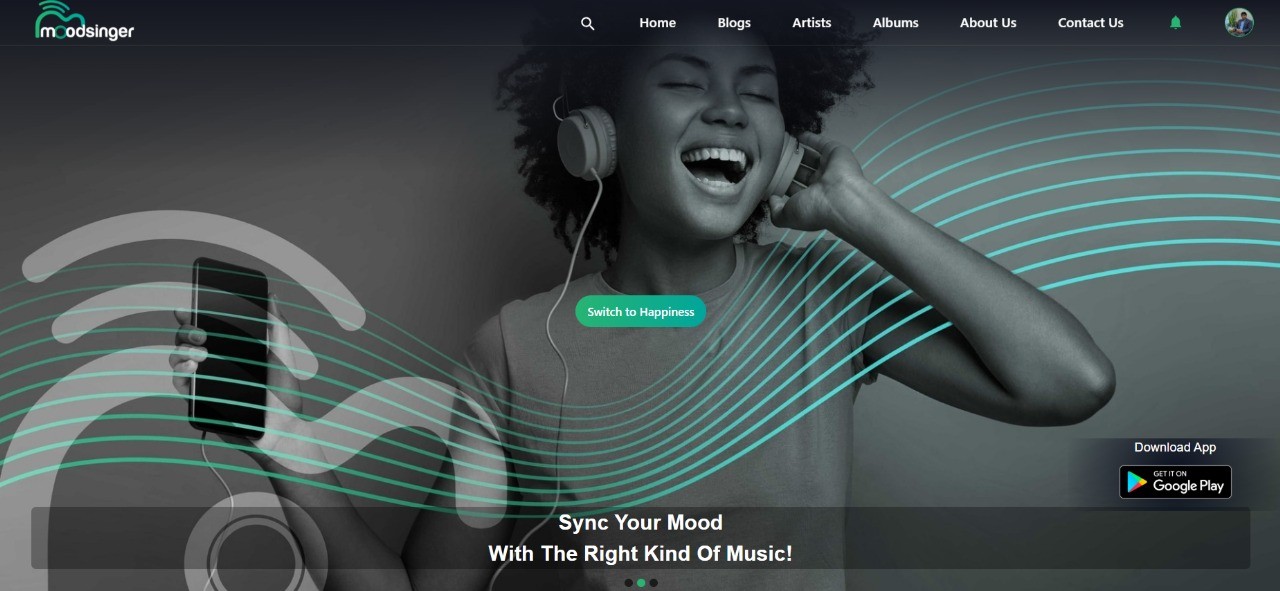The height and width of the screenshot is (591, 1280).
Task: Go to the Home nav item
Action: point(658,23)
